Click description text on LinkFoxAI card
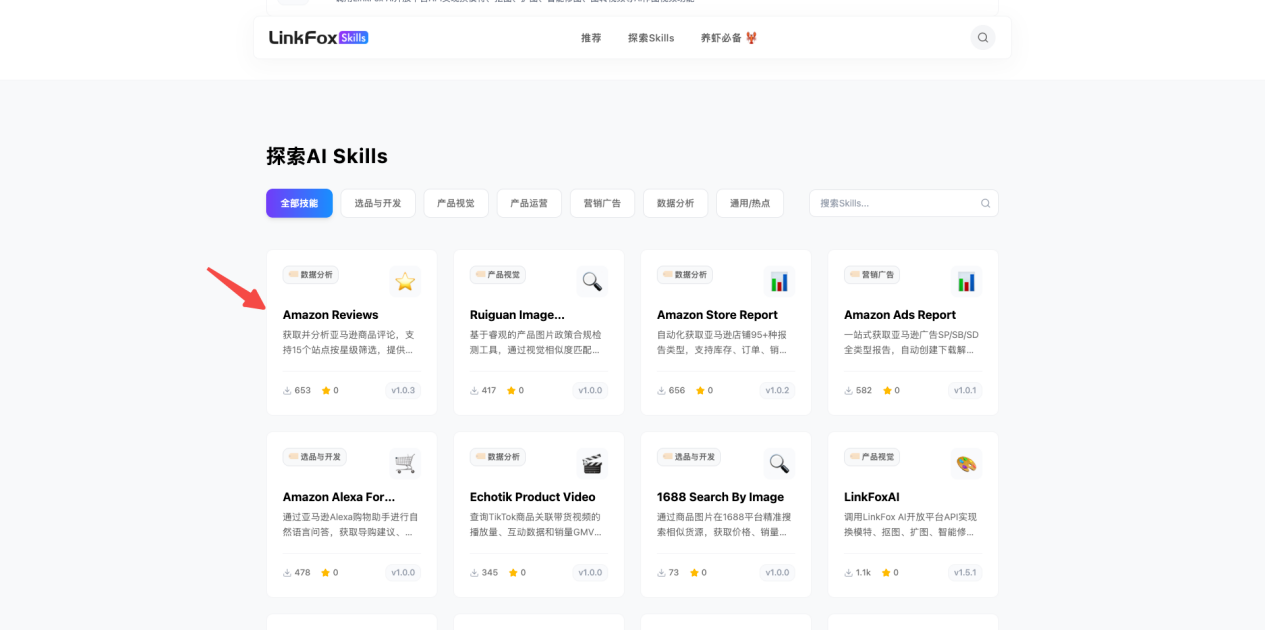Viewport: 1265px width, 630px height. click(911, 525)
